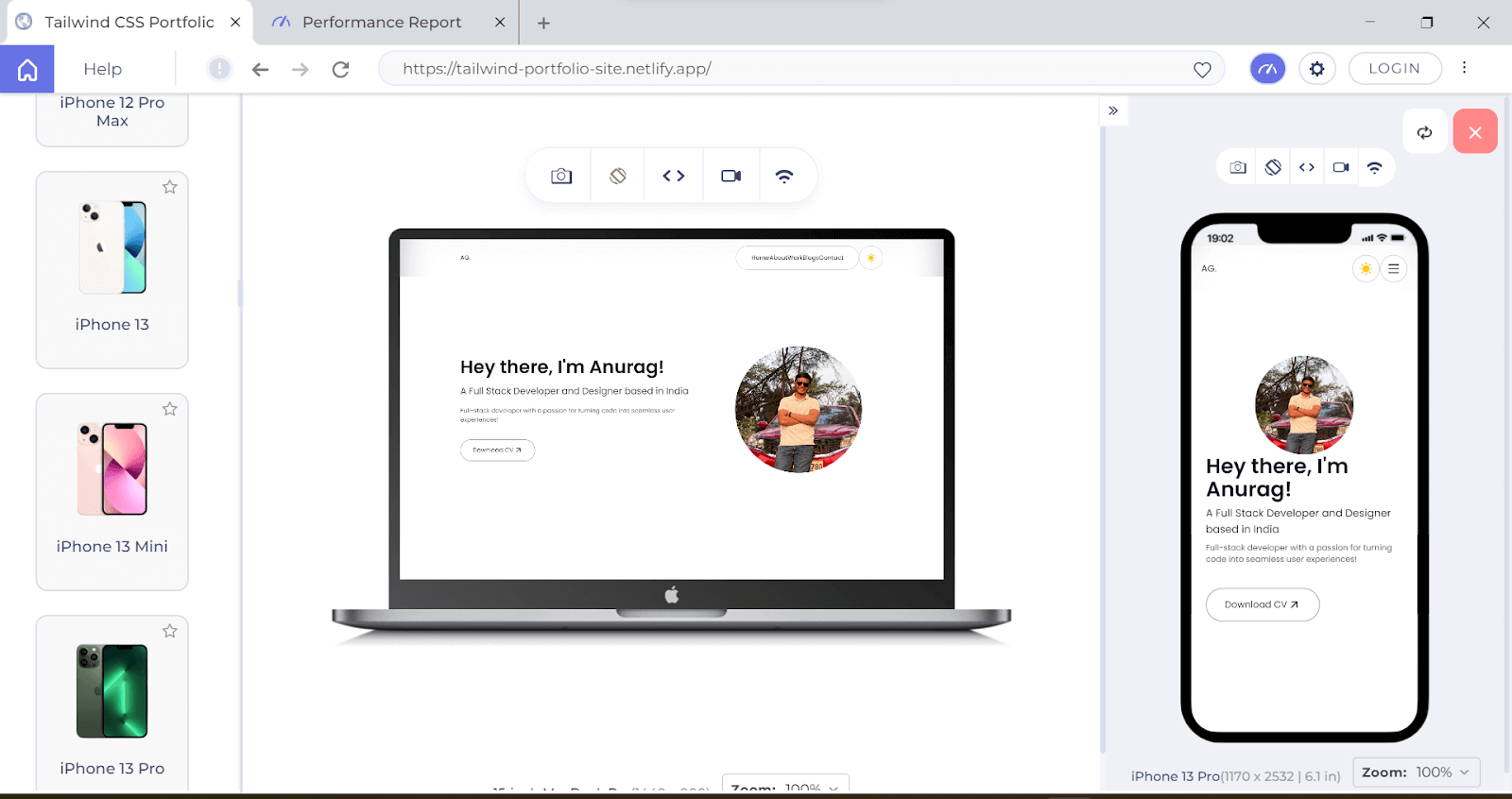1512x799 pixels.
Task: Open network throttle wifi icon for MacBook
Action: [784, 176]
